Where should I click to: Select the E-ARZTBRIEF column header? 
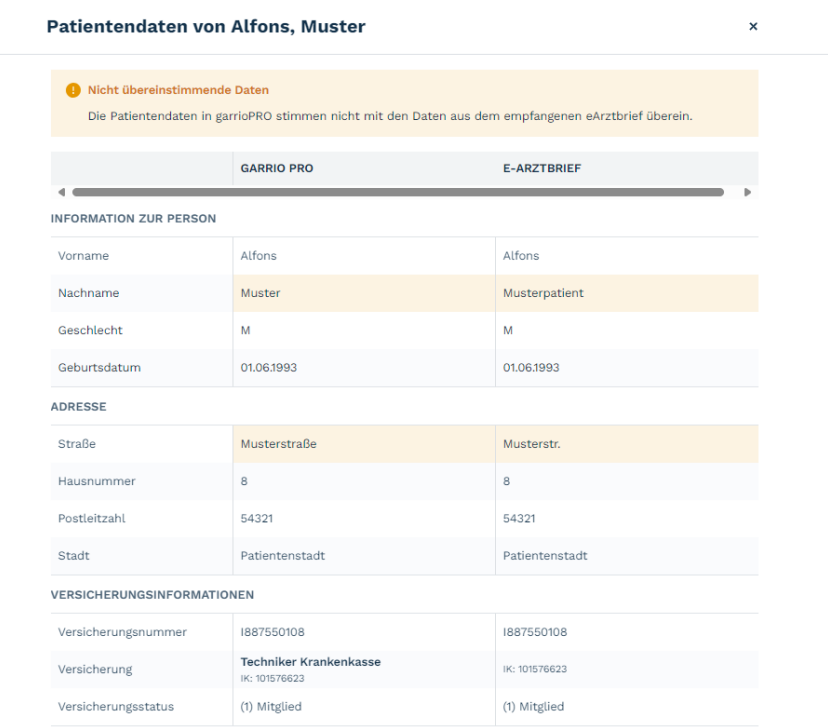(542, 168)
